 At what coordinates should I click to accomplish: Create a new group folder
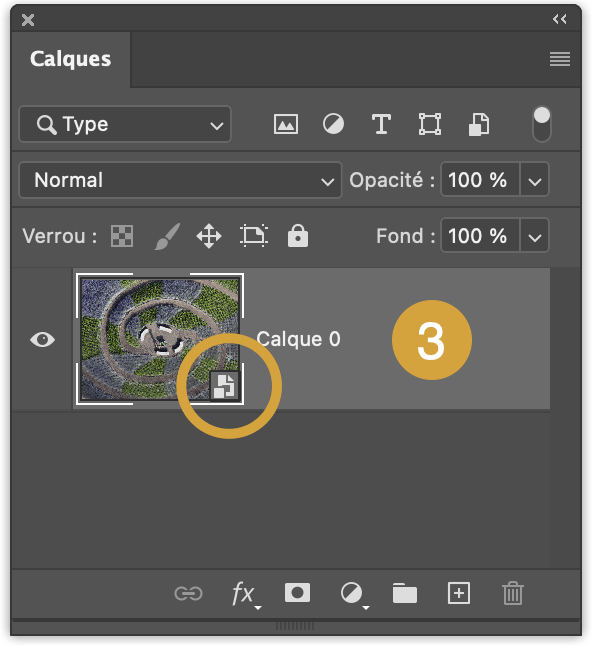pos(405,593)
